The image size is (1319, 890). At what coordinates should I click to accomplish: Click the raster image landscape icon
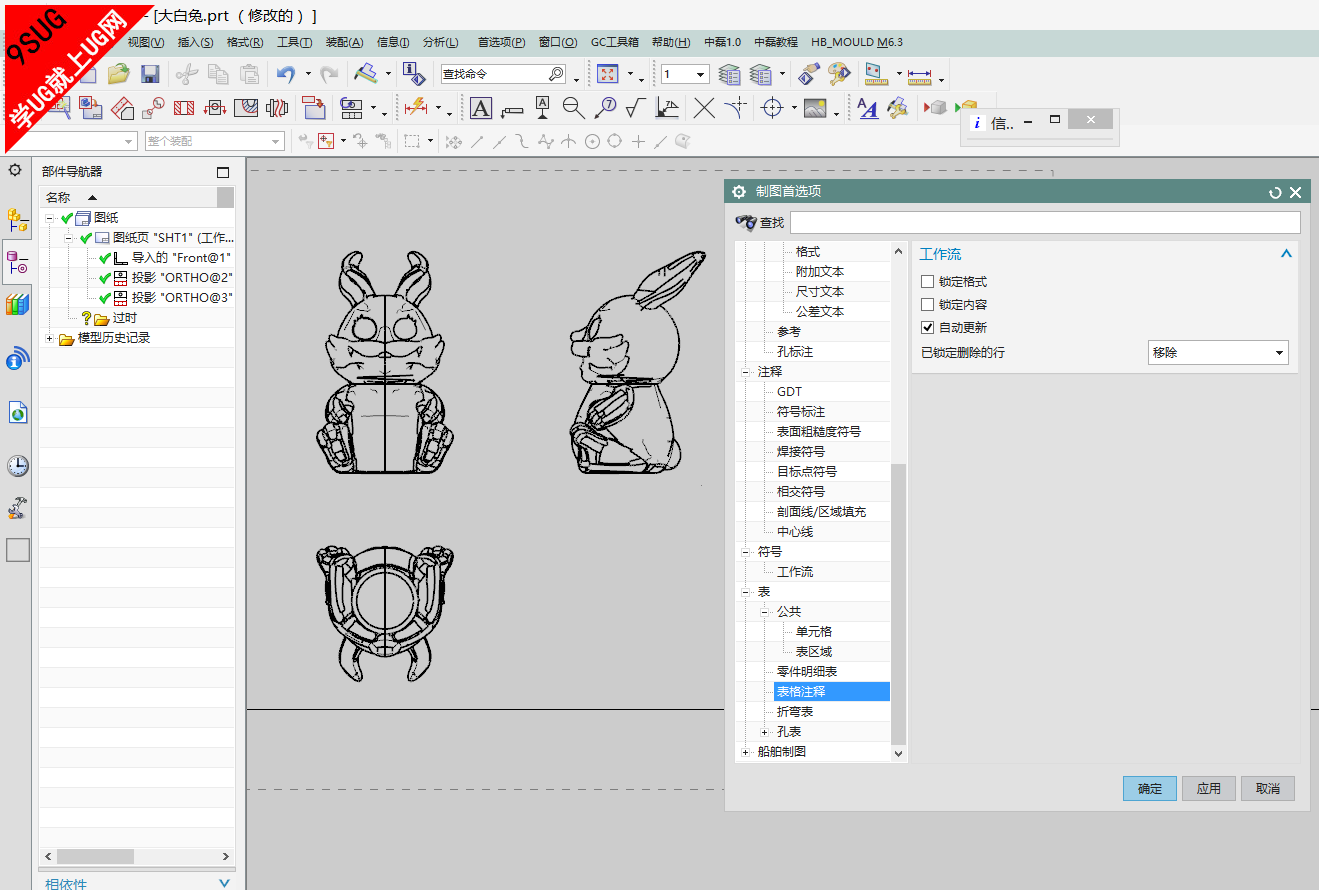click(x=815, y=108)
